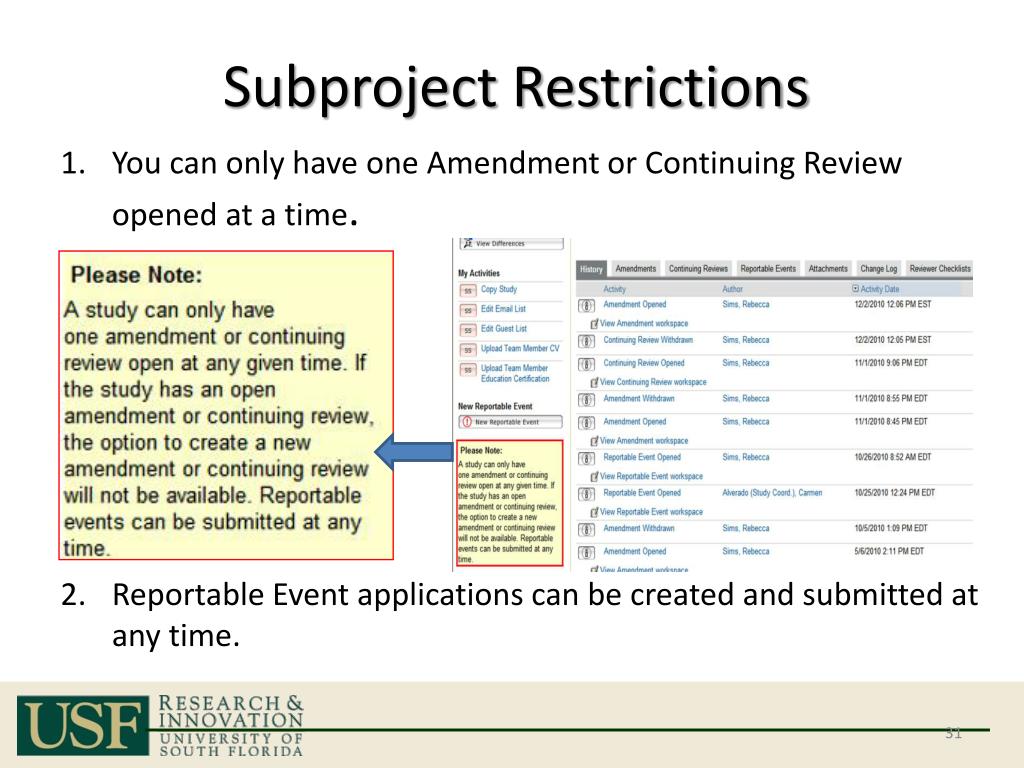Click icon beside 11/1/2010 8:55 Amendment Withdrawn
The height and width of the screenshot is (768, 1024).
click(x=586, y=400)
